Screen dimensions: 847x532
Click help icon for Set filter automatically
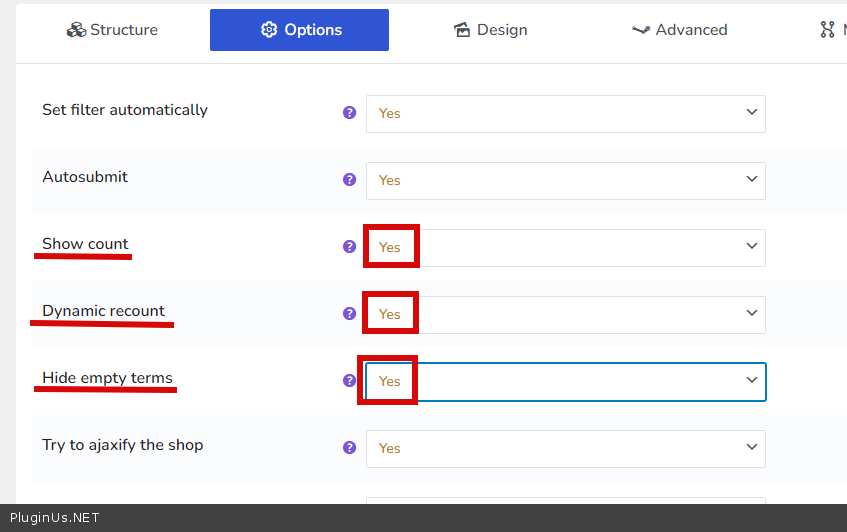click(x=349, y=113)
